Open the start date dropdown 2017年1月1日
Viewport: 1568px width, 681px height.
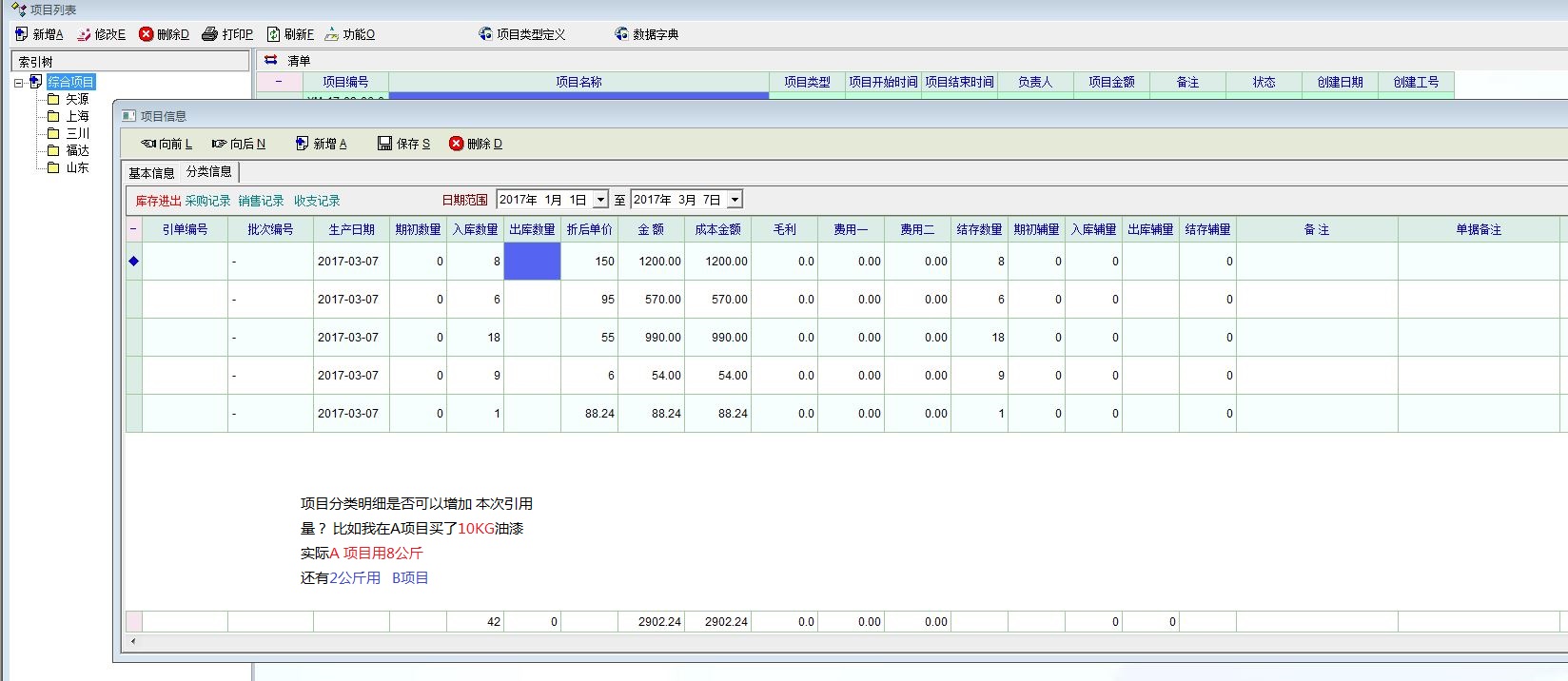coord(600,200)
